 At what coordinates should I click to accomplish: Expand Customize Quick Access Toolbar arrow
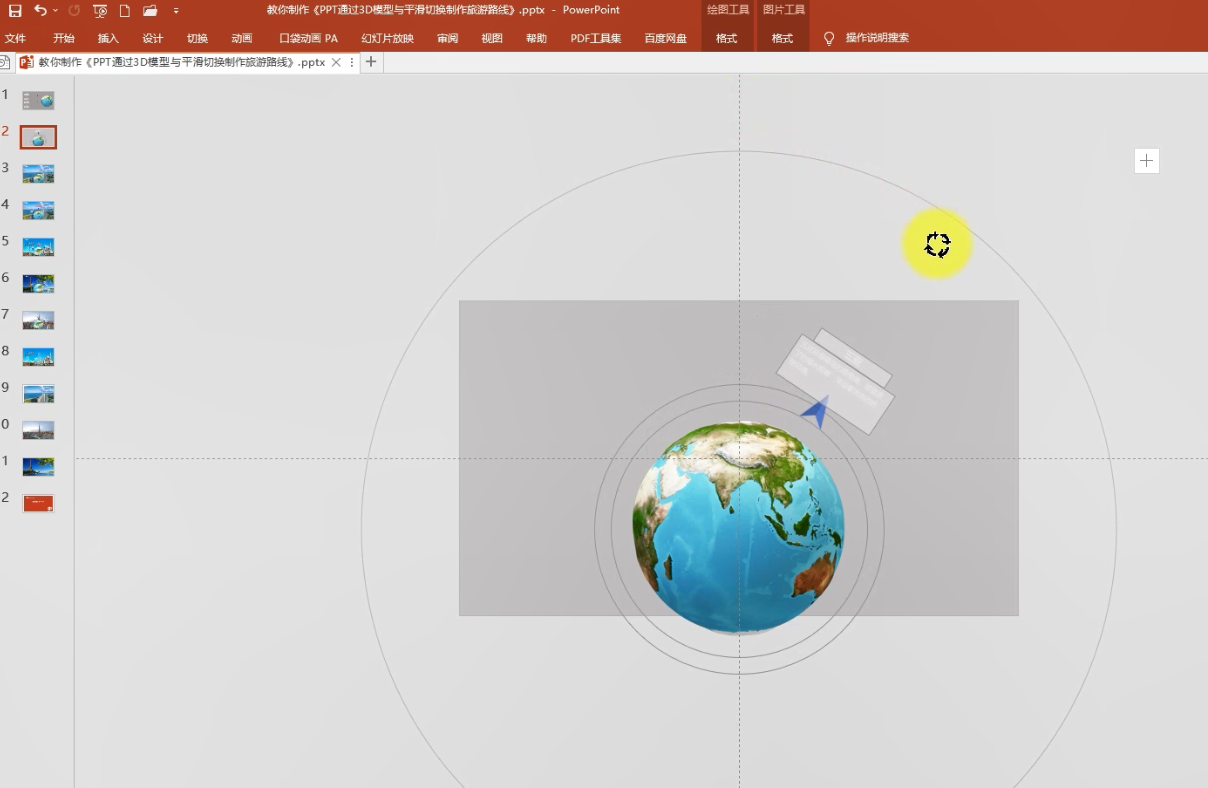[176, 11]
